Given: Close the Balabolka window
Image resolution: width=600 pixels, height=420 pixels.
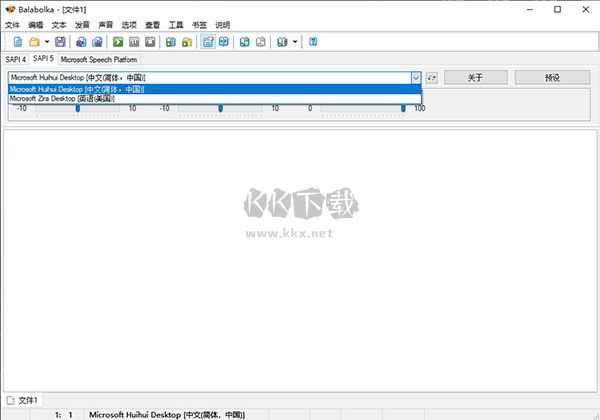Looking at the screenshot, I should pyautogui.click(x=585, y=10).
